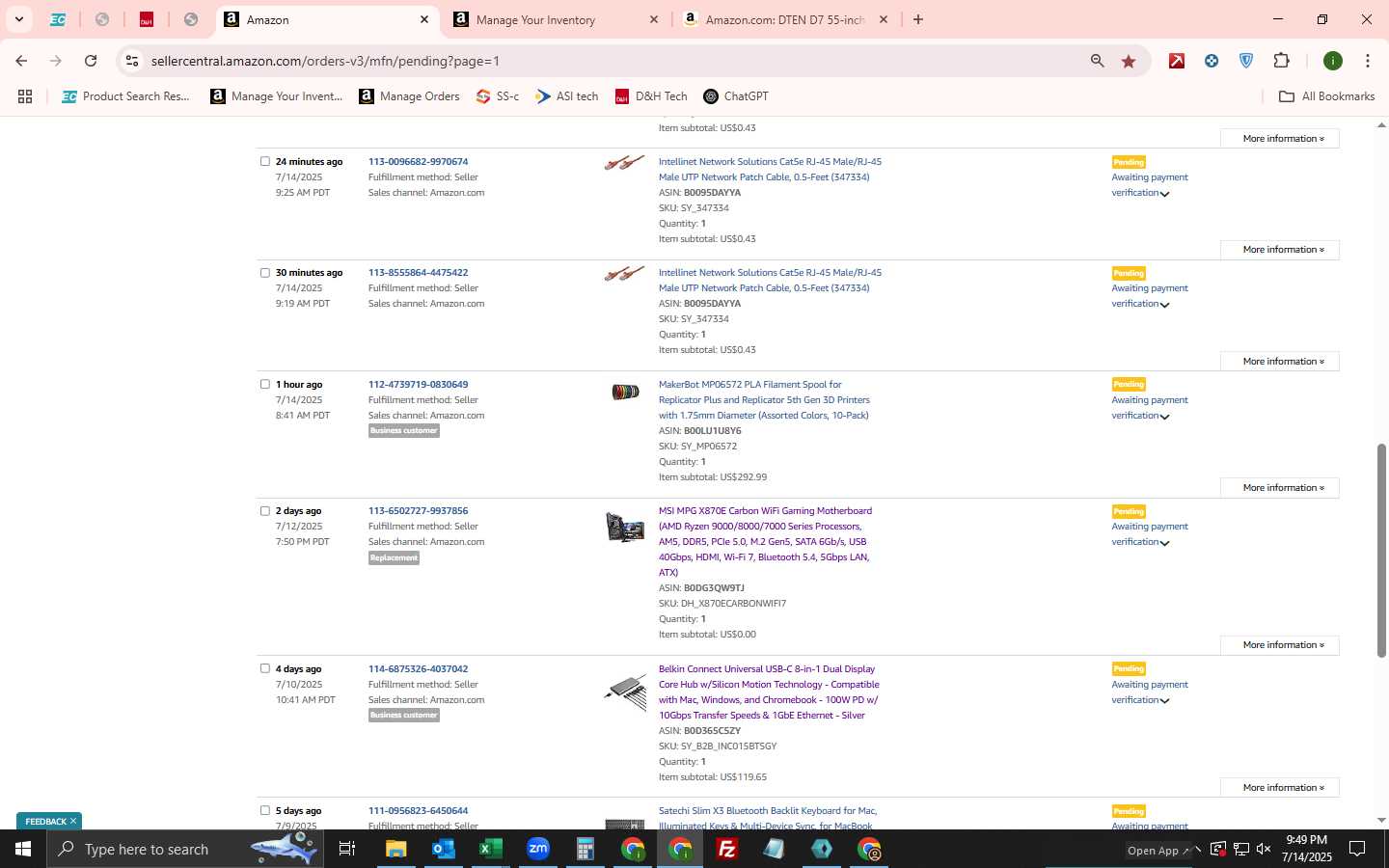The image size is (1389, 868).
Task: Open the browser Extensions puzzle icon
Action: click(x=1281, y=61)
